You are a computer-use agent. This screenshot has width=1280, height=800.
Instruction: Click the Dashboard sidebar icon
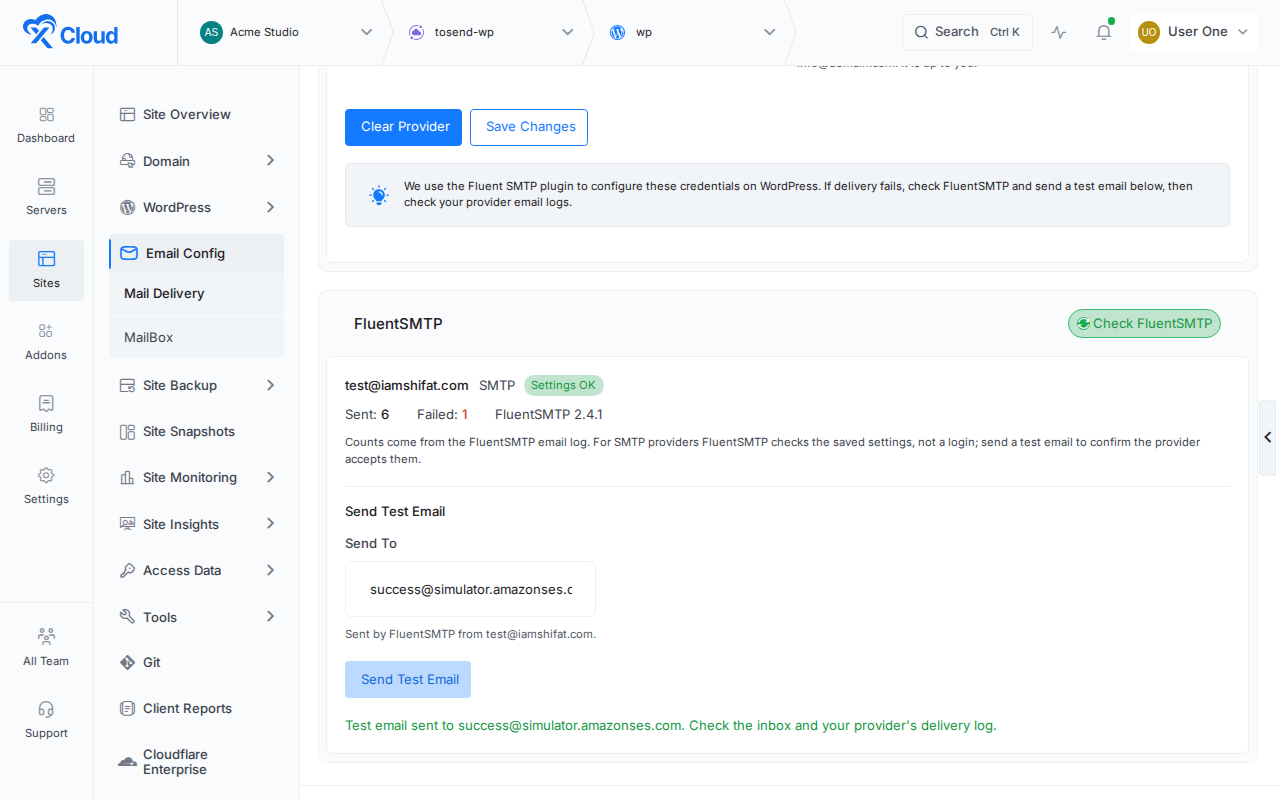coord(46,115)
